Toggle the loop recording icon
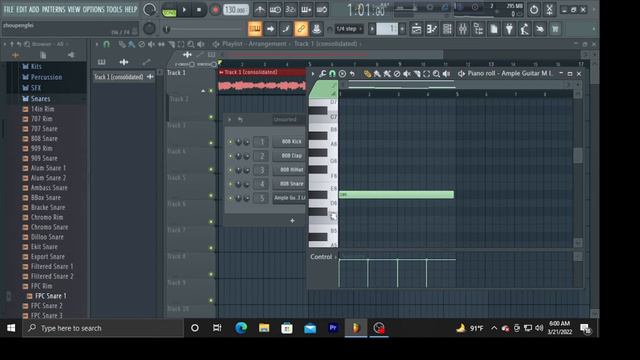The image size is (640, 360). (322, 10)
